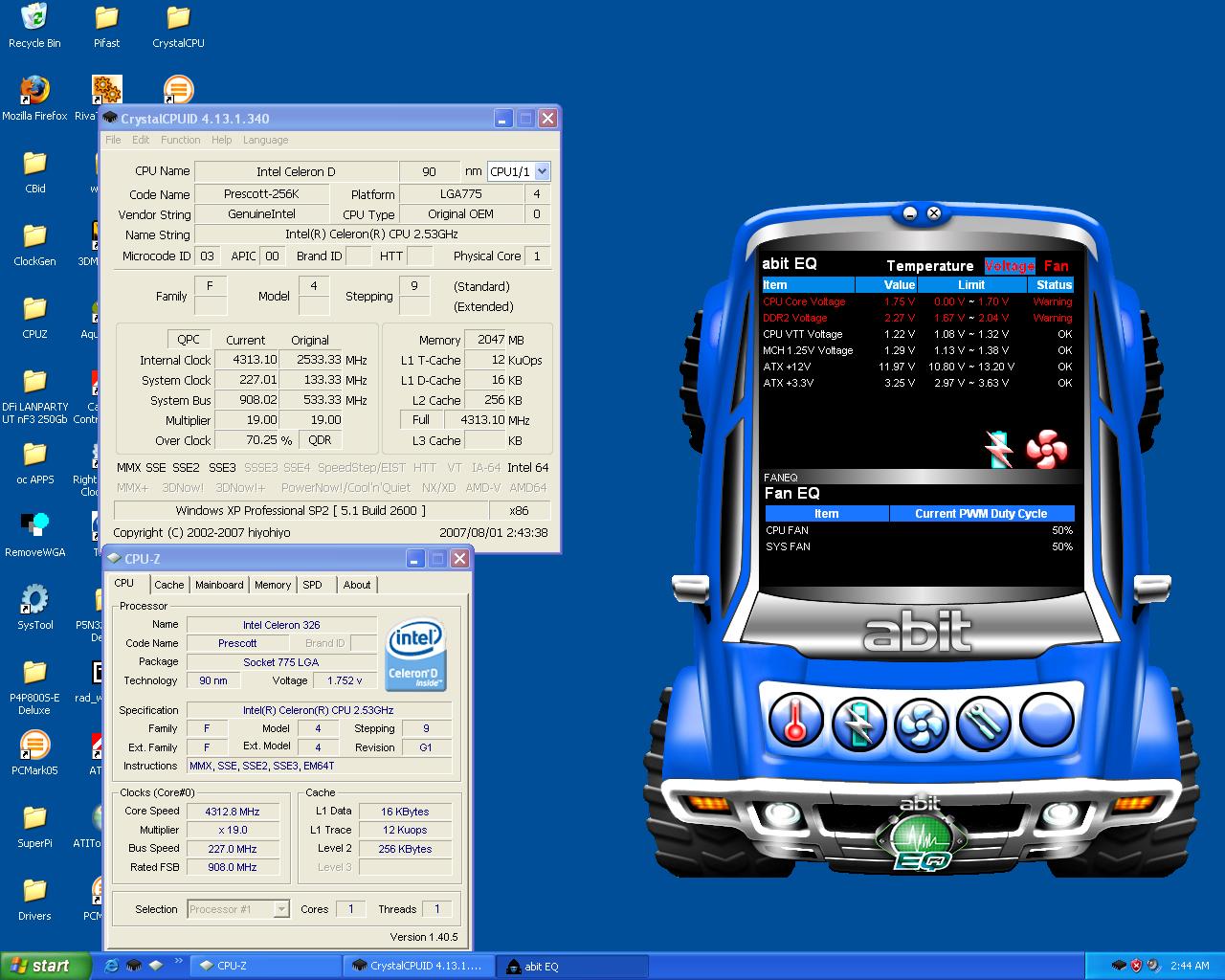Open Processor #1 selection dropdown in CPU-Z
This screenshot has width=1225, height=980.
pos(281,909)
